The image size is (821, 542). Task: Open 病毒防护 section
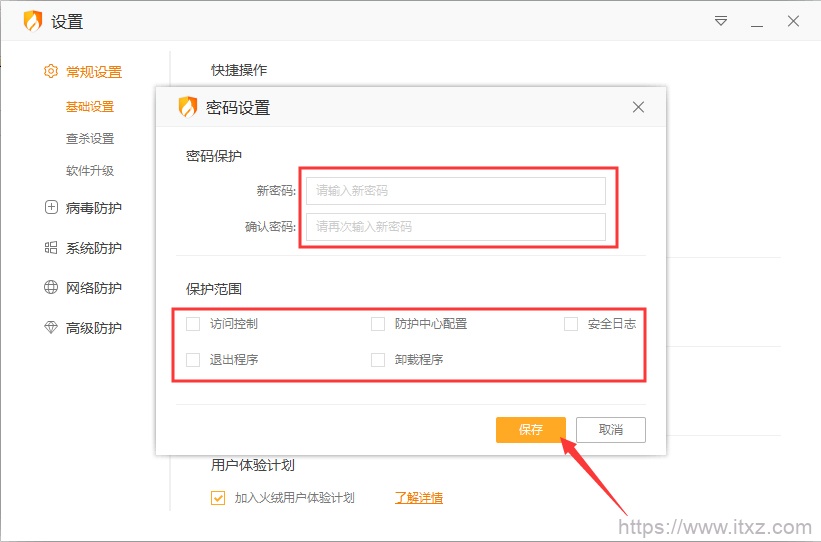point(94,208)
